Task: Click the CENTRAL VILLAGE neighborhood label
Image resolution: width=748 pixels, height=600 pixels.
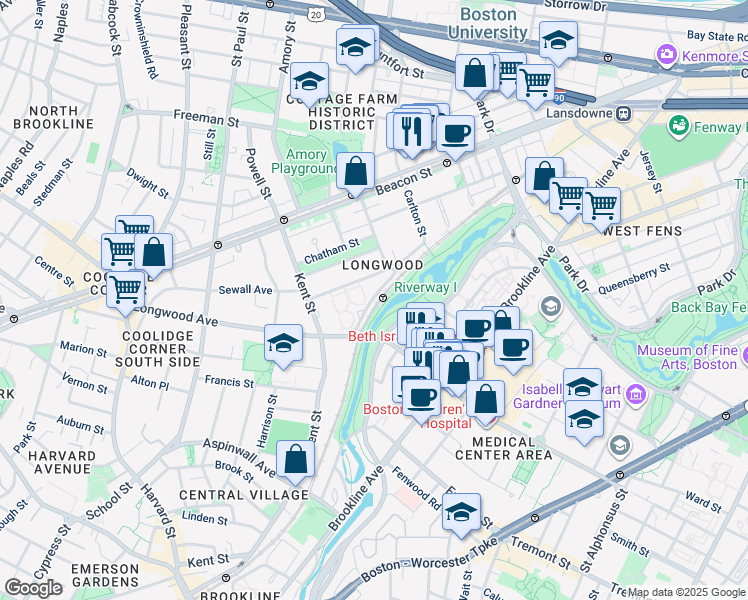Action: (x=244, y=495)
